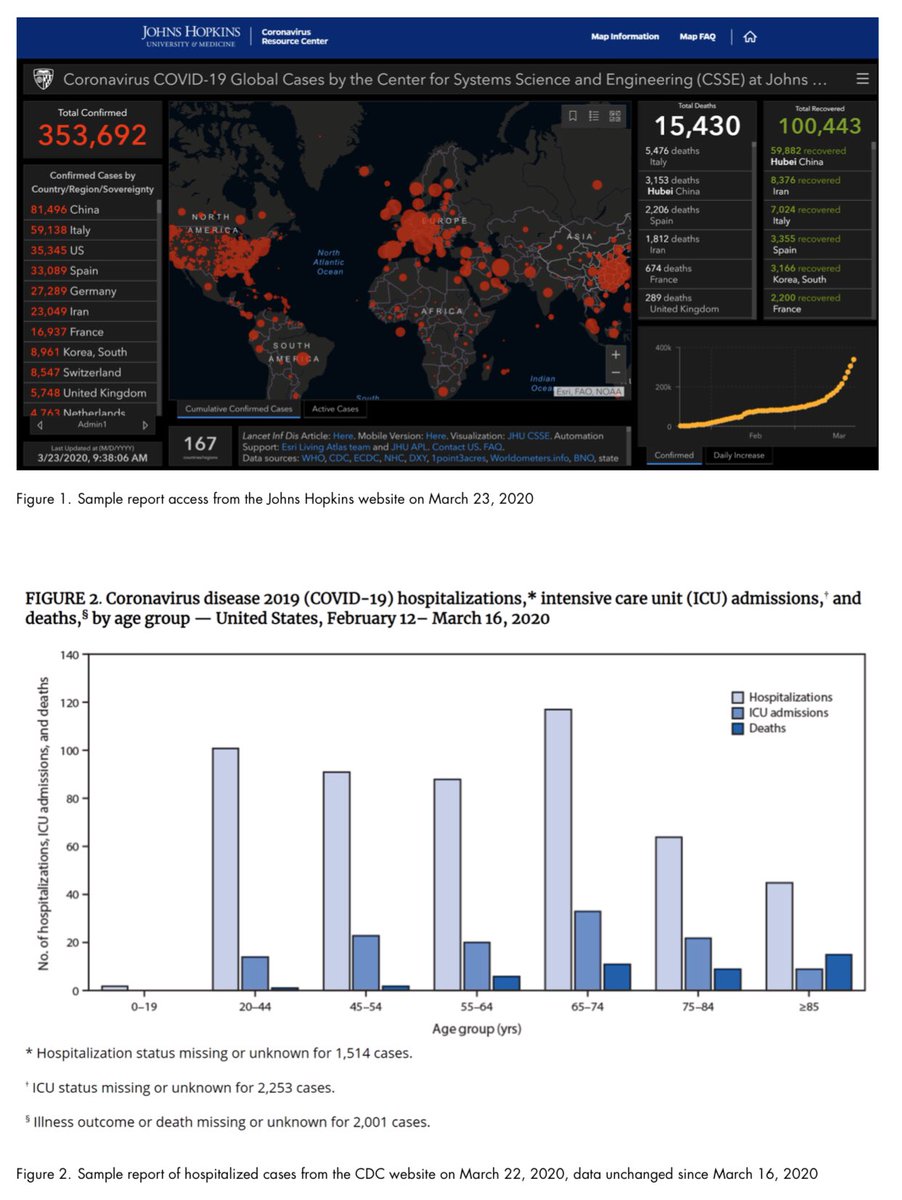Zoom out using the map minus button
The height and width of the screenshot is (1200, 902).
[x=615, y=373]
